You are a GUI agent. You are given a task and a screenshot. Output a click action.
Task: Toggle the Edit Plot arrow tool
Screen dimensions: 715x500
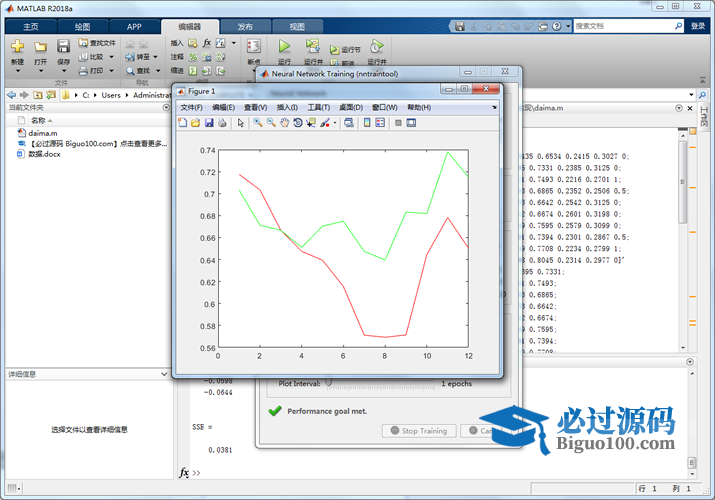(241, 123)
